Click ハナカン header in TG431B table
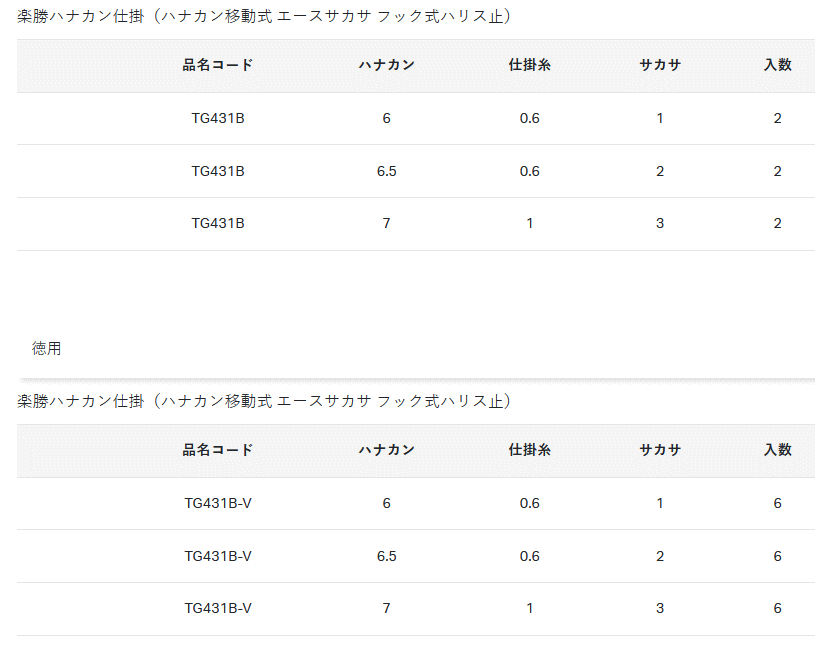This screenshot has width=815, height=647. pos(386,65)
